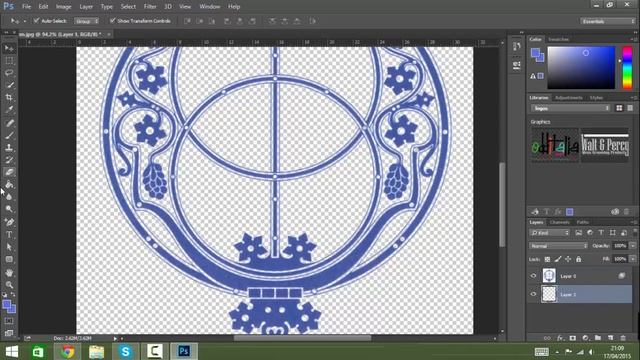Toggle lock image pixels brush icon
The image size is (640, 360).
coord(558,259)
